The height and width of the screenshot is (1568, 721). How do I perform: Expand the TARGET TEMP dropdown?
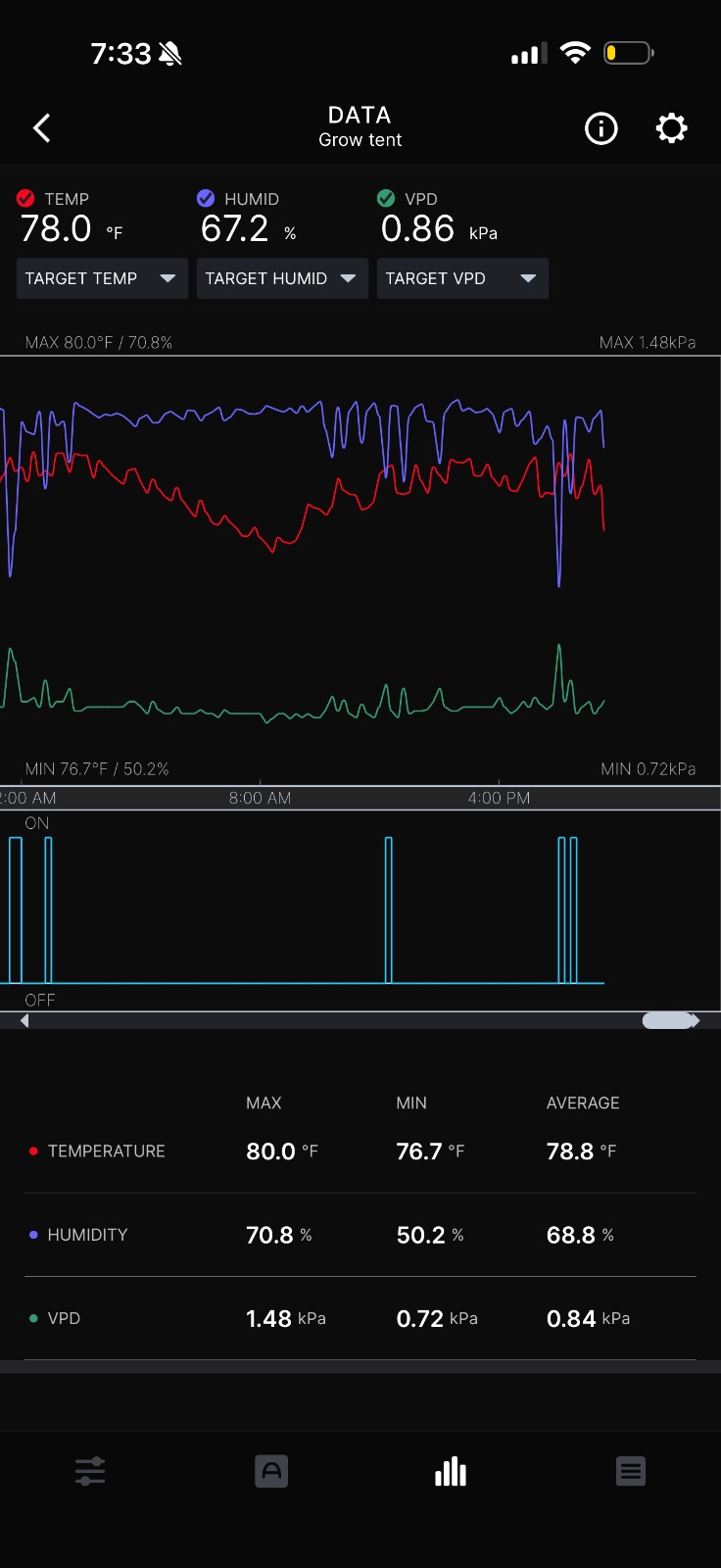pyautogui.click(x=102, y=278)
